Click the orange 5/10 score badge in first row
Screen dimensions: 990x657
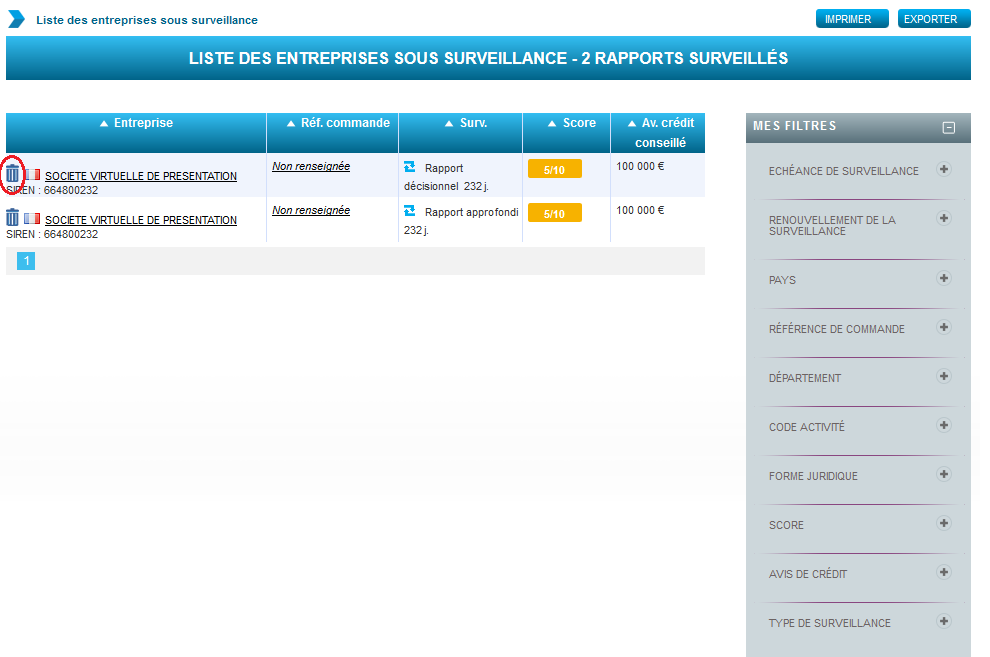[x=554, y=170]
